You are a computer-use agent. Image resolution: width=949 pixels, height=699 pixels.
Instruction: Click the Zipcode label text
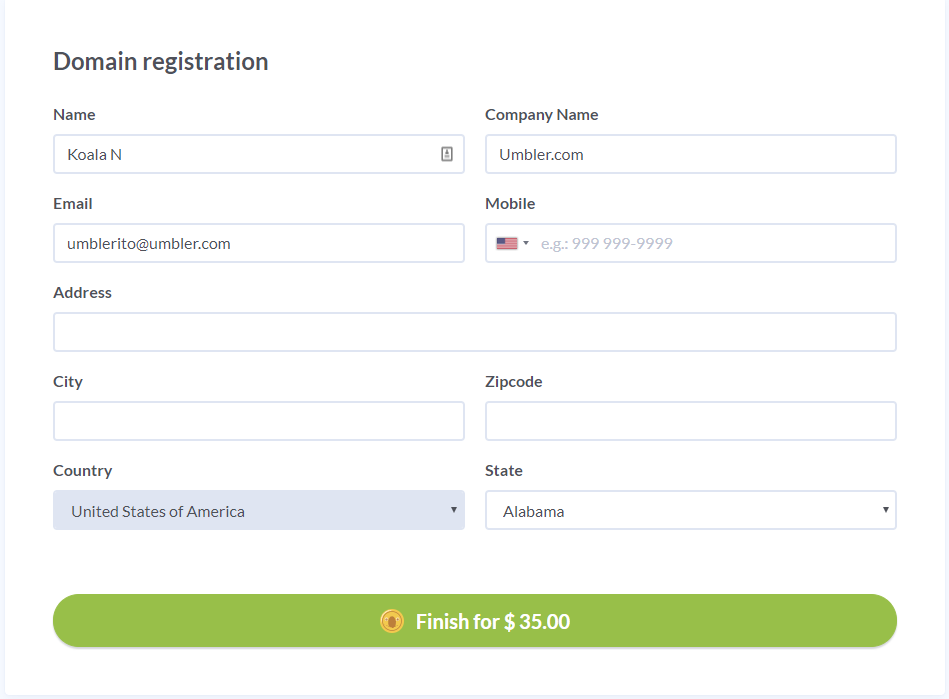pyautogui.click(x=514, y=382)
